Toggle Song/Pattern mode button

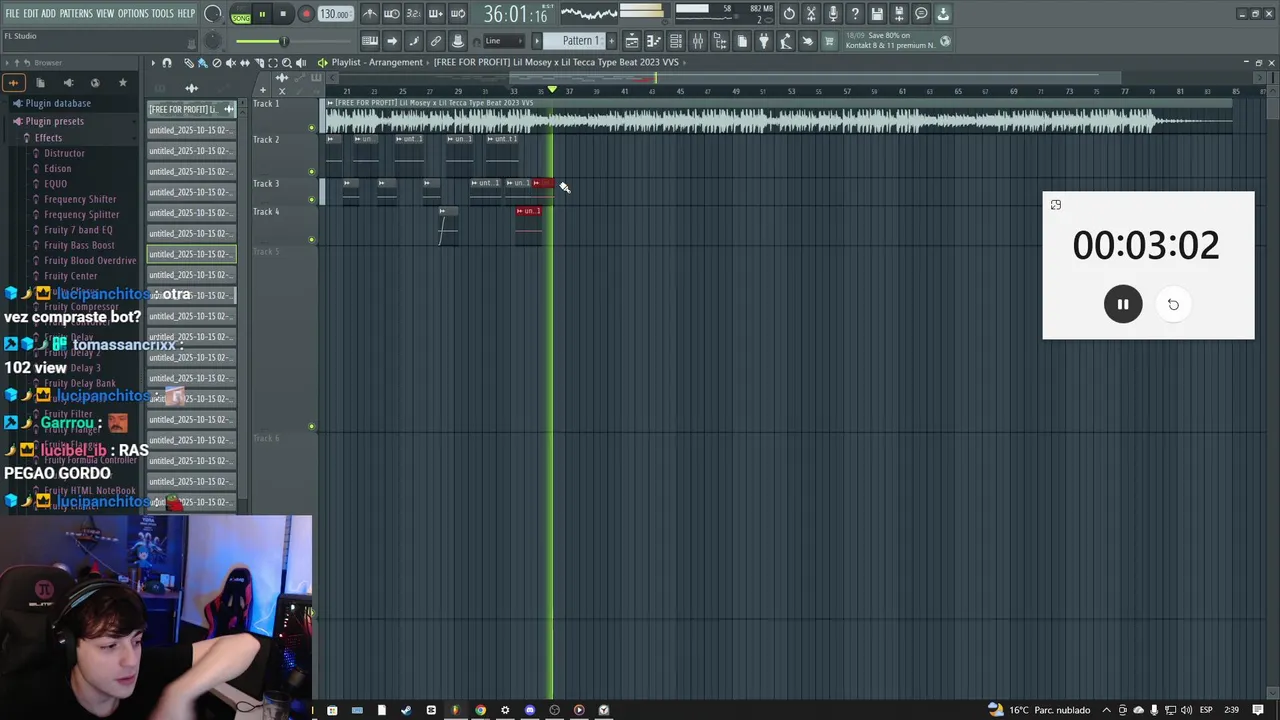click(x=241, y=15)
